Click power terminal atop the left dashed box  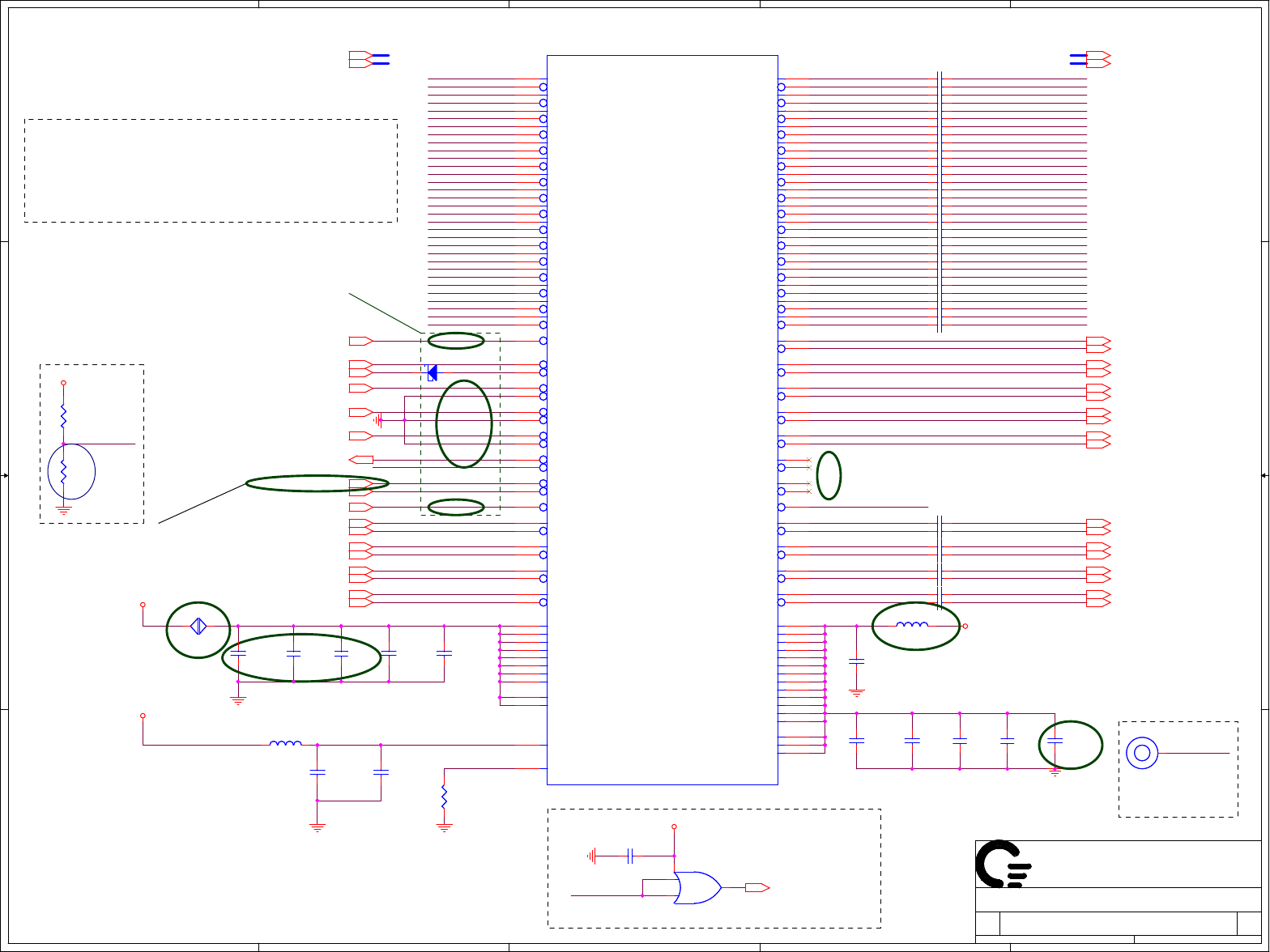[63, 384]
